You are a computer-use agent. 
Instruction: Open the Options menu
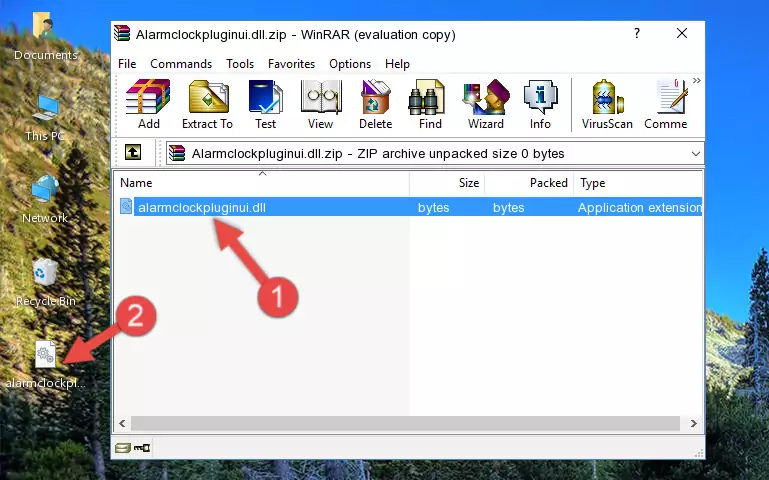pyautogui.click(x=350, y=64)
